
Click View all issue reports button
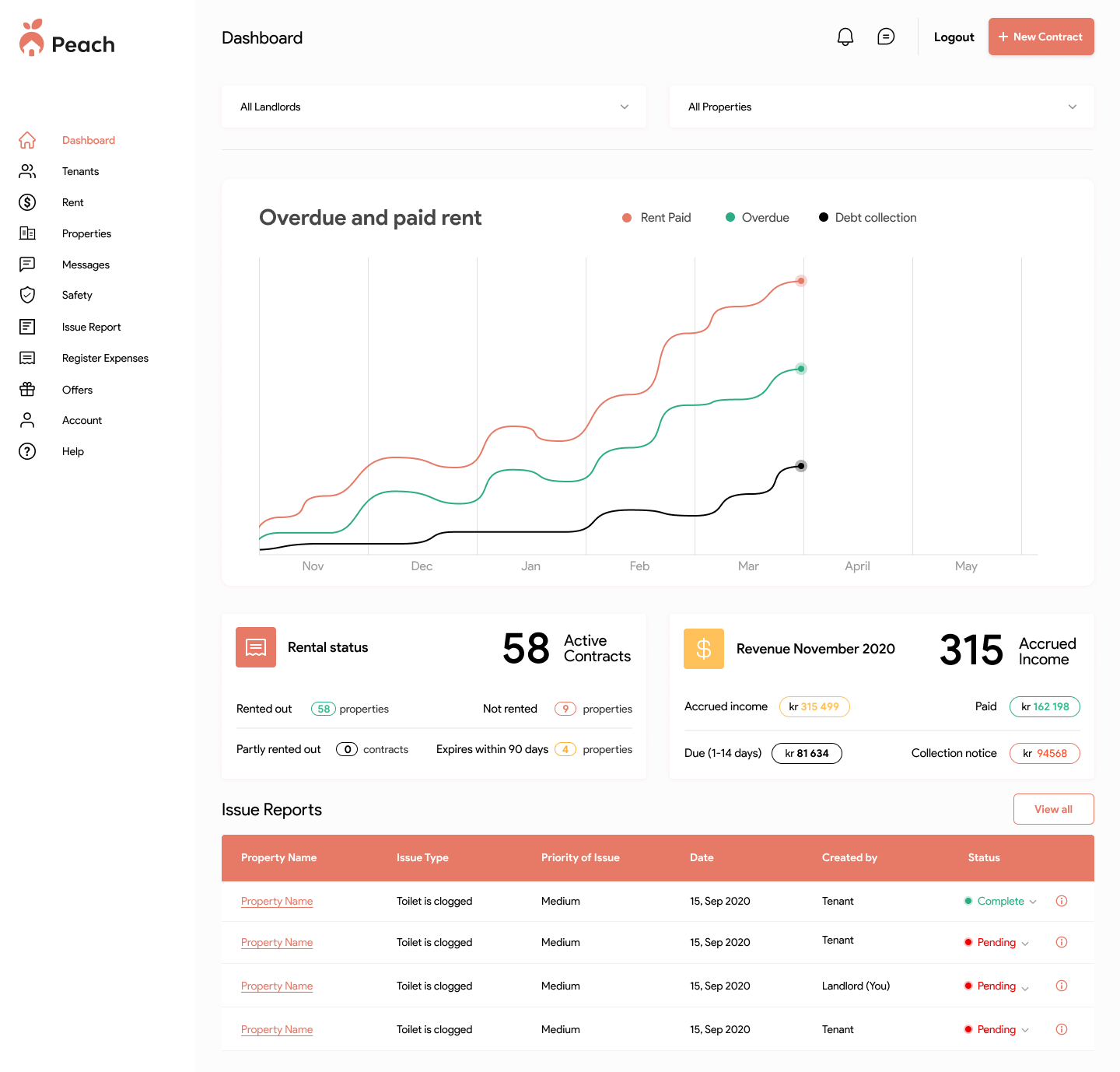(x=1053, y=809)
